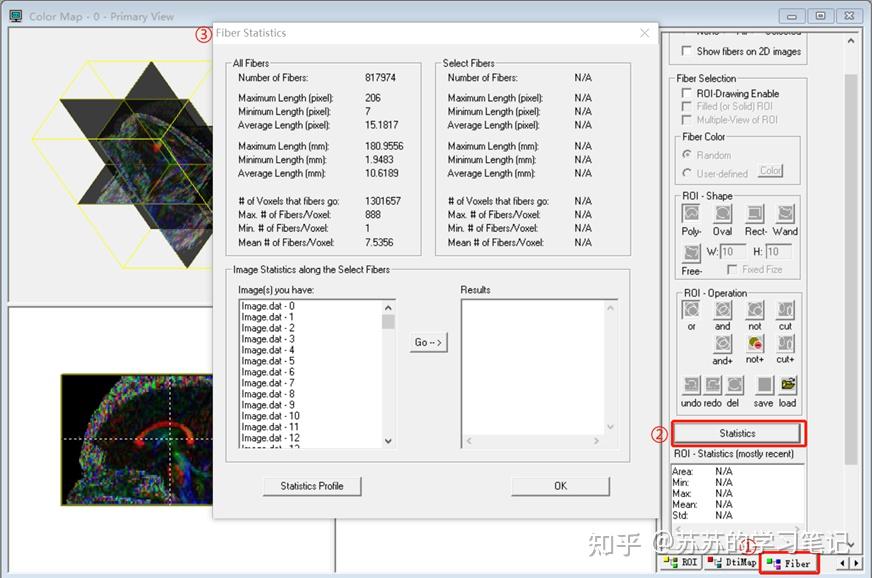The image size is (872, 578).
Task: Select the Rect ROI shape tool
Action: (755, 214)
